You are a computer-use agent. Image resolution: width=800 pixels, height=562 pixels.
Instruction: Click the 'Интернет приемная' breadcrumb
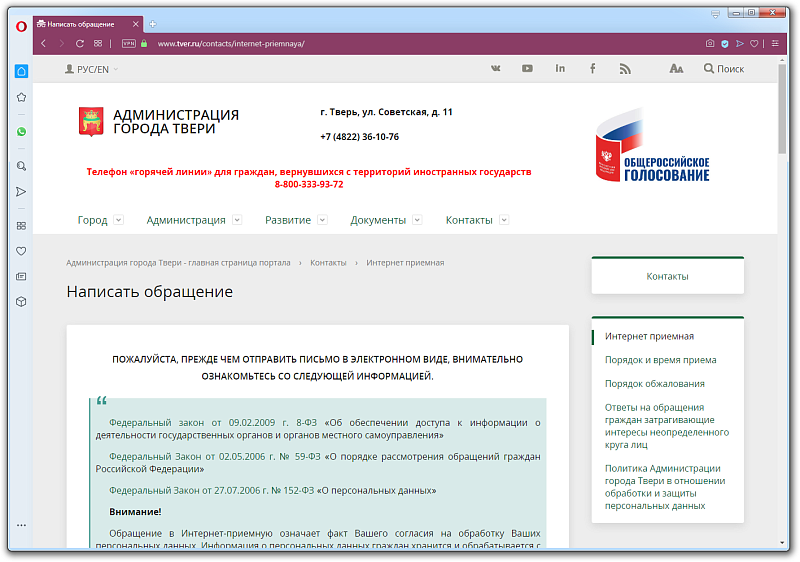405,263
